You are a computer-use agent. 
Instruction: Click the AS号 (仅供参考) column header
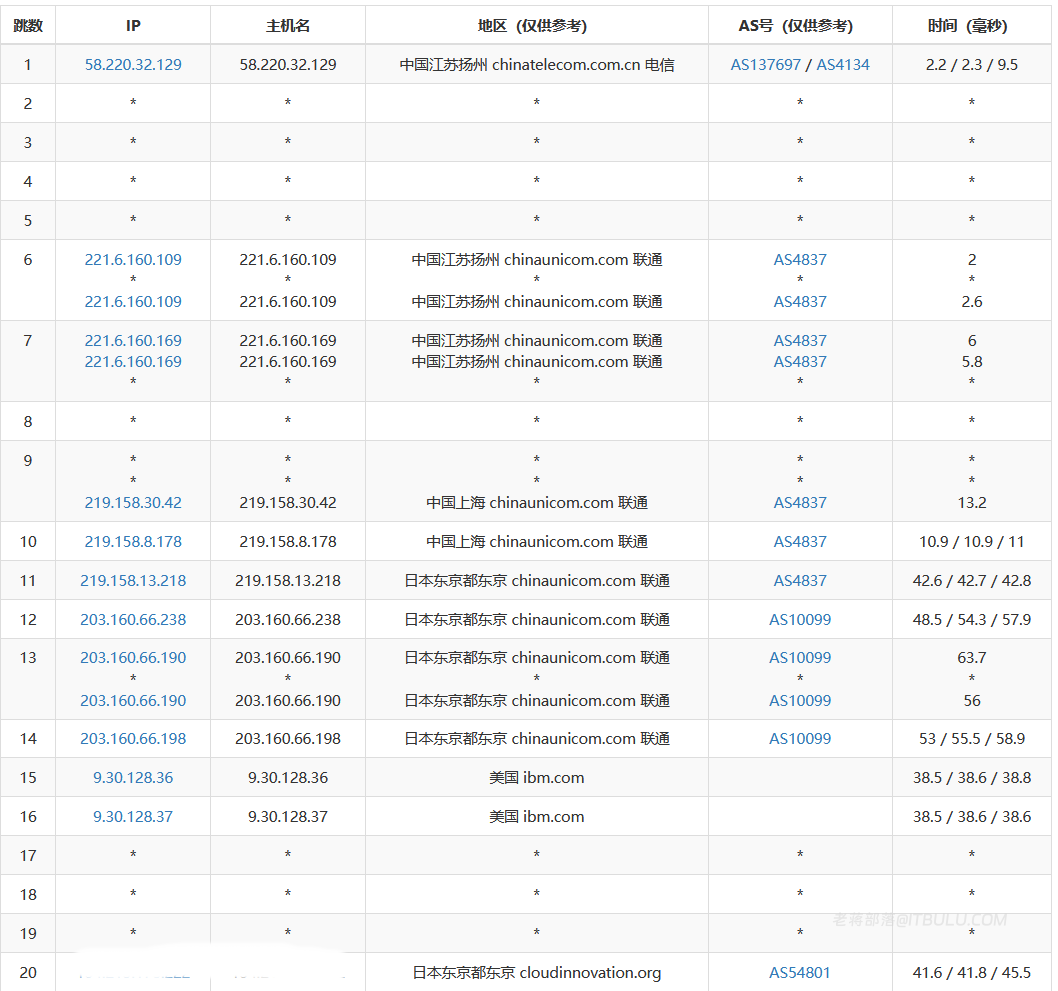tap(796, 26)
